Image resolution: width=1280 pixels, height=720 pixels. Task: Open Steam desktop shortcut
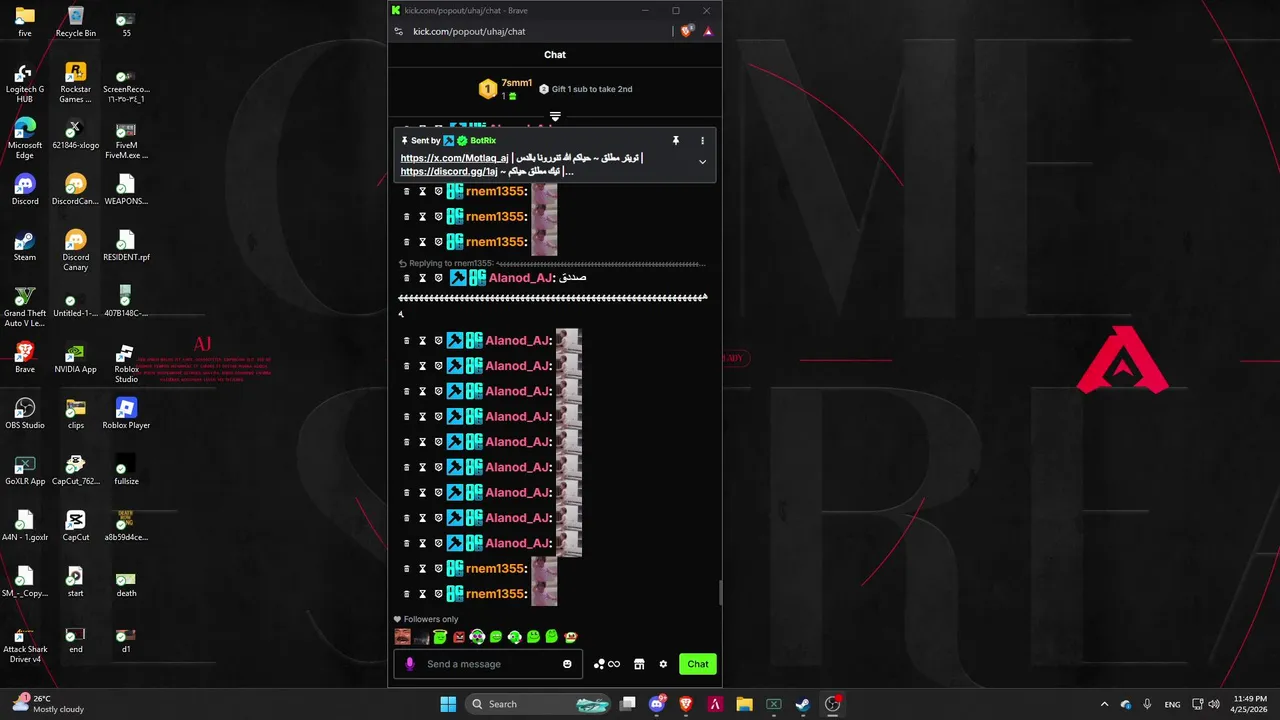(x=25, y=245)
